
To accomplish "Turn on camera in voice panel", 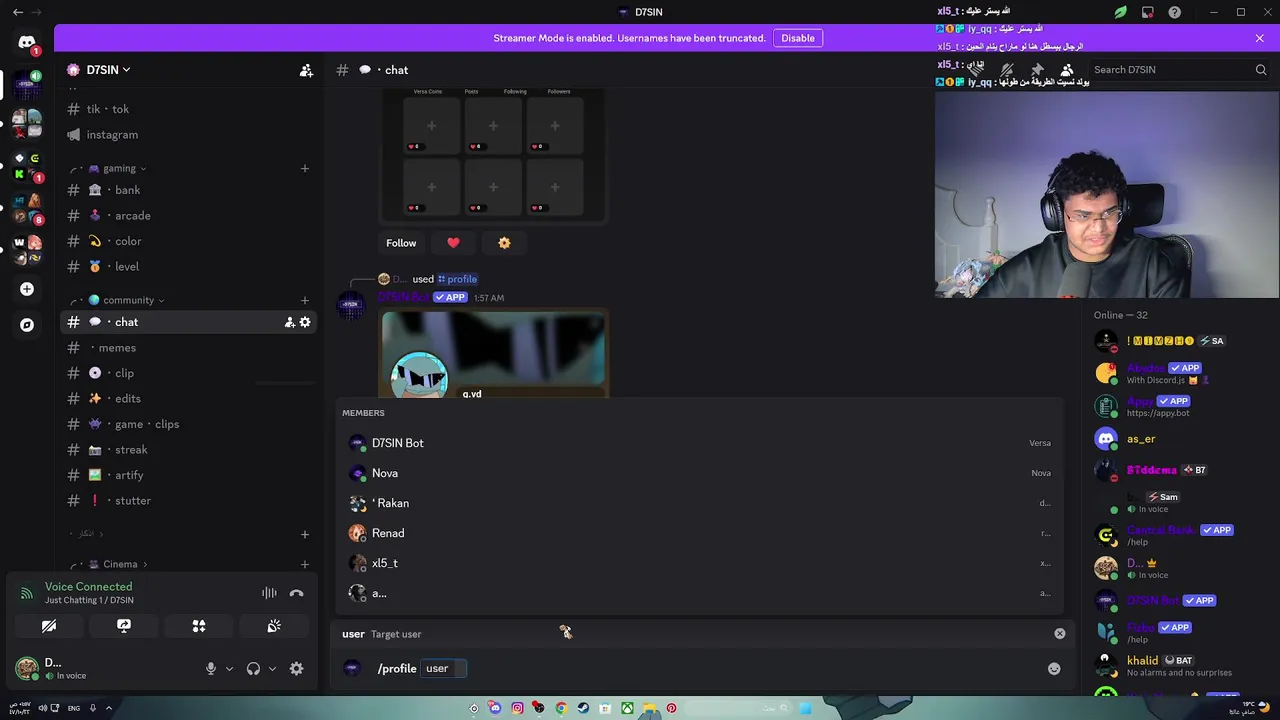I will click(x=49, y=626).
